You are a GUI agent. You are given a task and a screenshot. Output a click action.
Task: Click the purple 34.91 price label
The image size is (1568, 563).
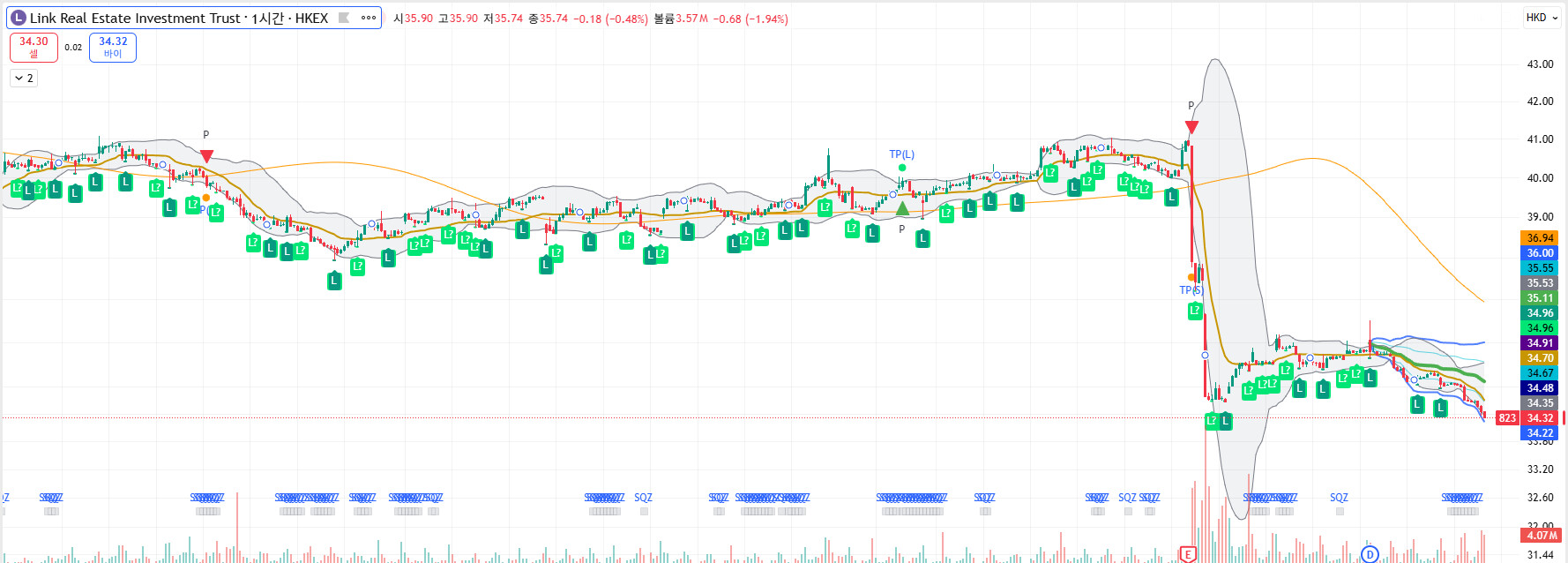coord(1540,343)
